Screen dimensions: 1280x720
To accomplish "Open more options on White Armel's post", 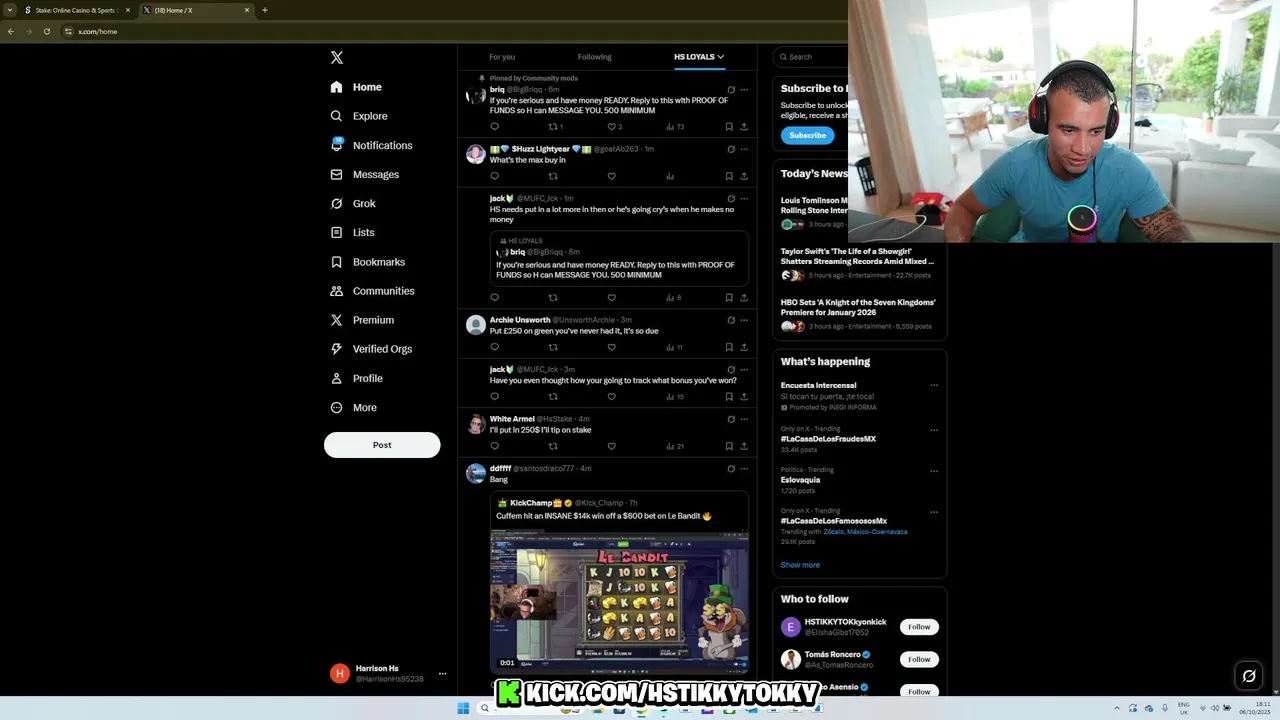I will tap(744, 419).
